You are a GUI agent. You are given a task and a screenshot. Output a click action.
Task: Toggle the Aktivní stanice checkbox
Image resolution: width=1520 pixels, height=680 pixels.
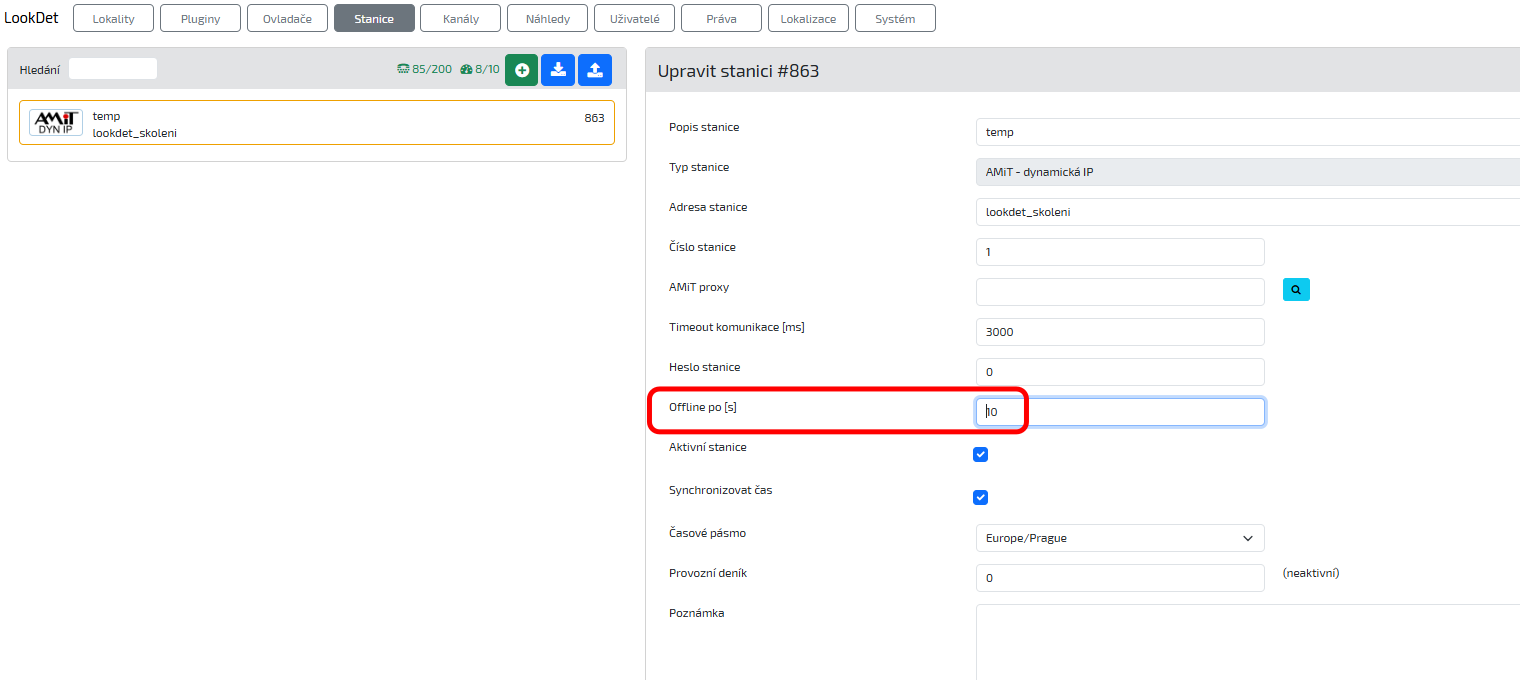[980, 455]
